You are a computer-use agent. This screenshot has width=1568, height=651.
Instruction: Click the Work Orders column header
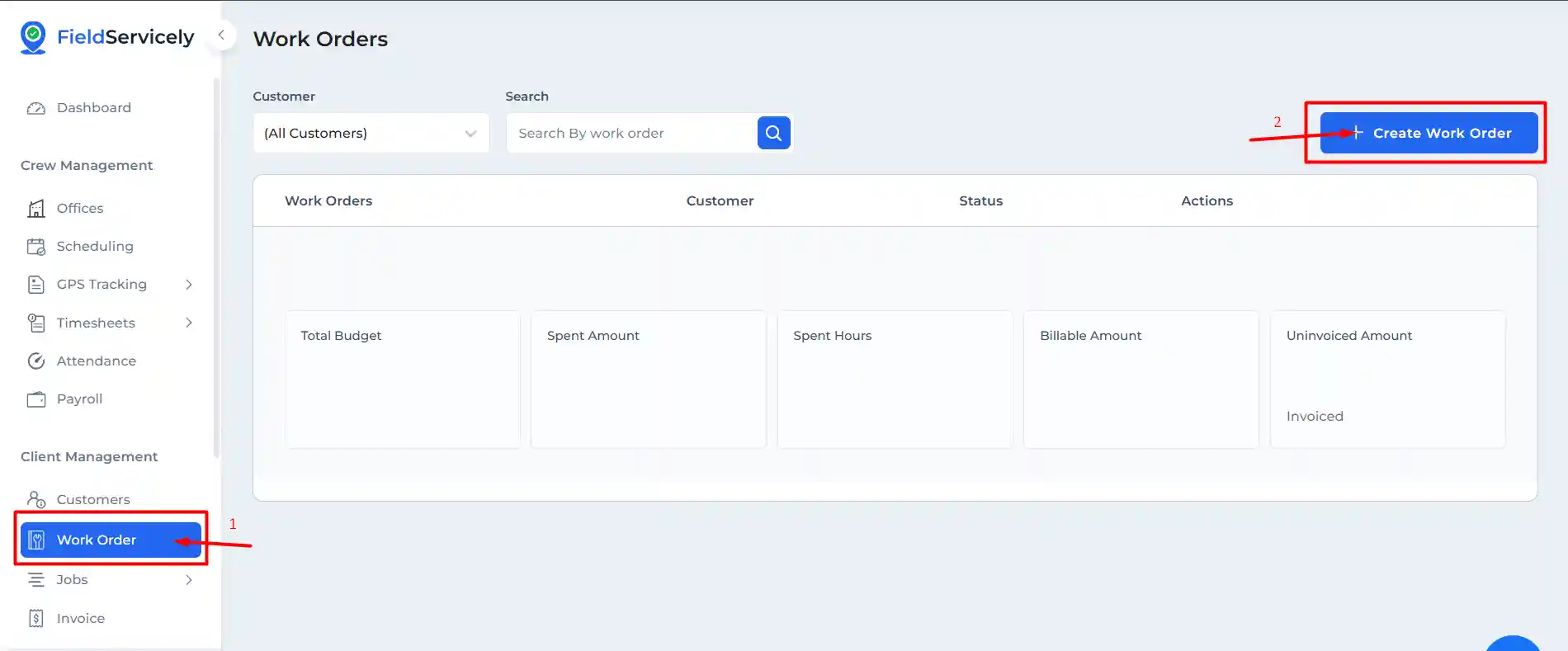(328, 200)
